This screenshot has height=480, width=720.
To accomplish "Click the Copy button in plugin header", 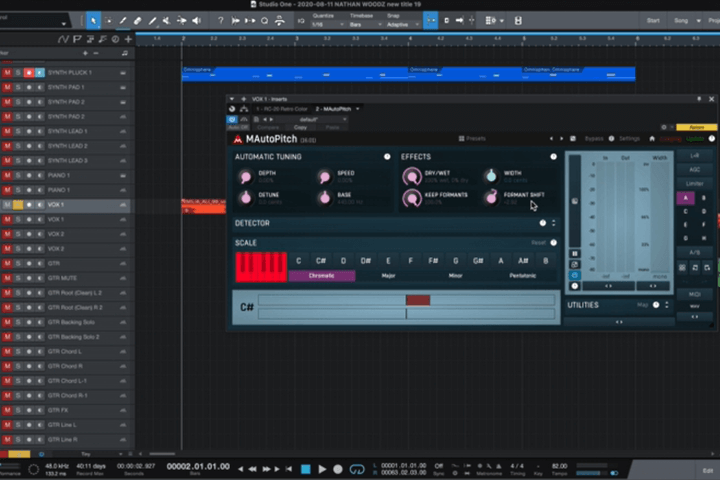I will [x=300, y=128].
